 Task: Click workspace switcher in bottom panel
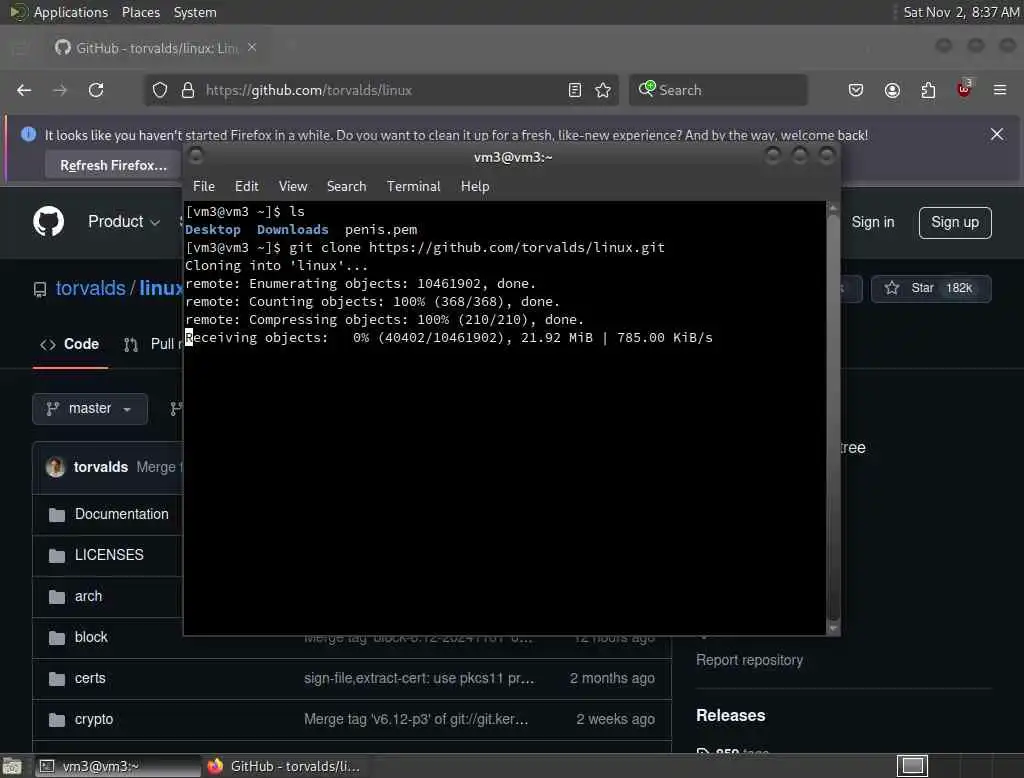(x=912, y=766)
